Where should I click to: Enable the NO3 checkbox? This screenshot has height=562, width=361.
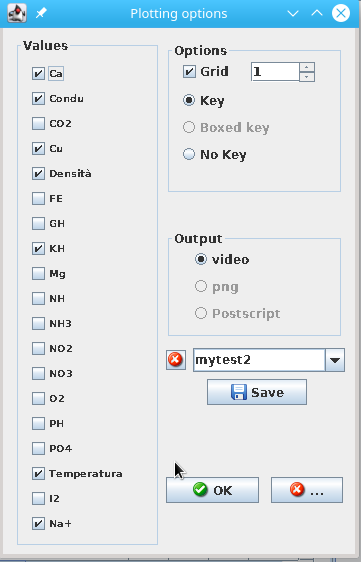coord(38,373)
